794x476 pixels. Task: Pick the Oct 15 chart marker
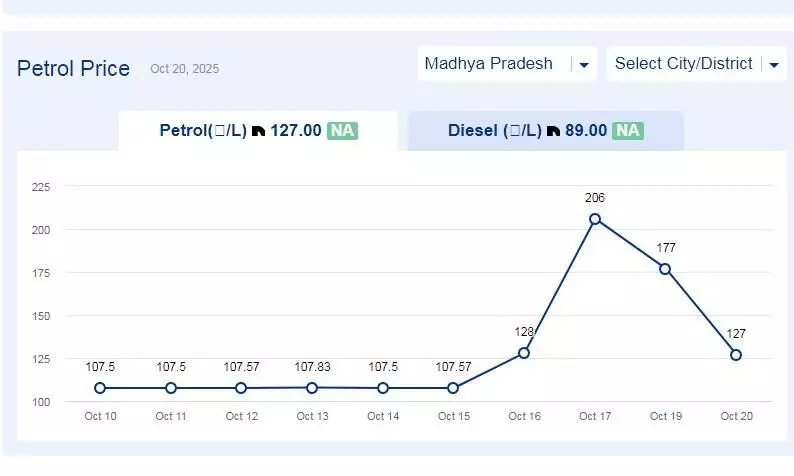(453, 388)
